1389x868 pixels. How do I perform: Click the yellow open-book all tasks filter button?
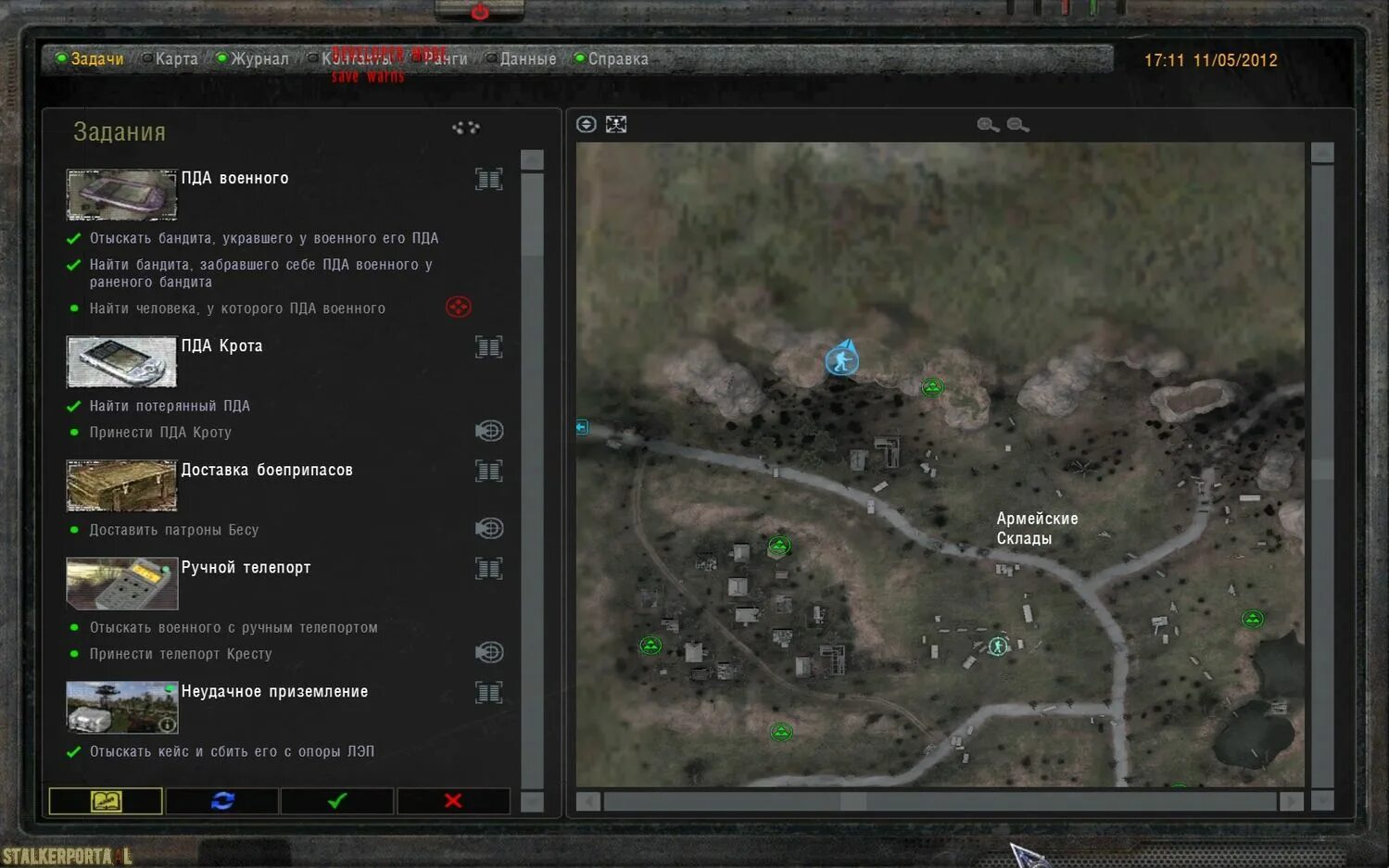point(106,800)
